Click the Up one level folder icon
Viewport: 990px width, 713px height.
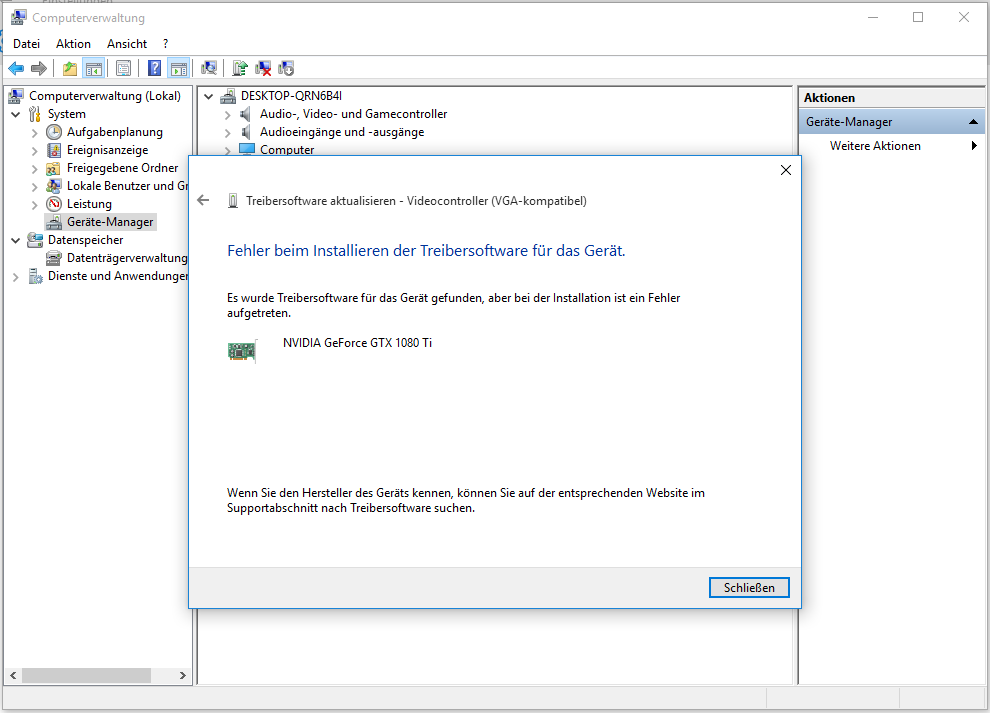tap(70, 68)
